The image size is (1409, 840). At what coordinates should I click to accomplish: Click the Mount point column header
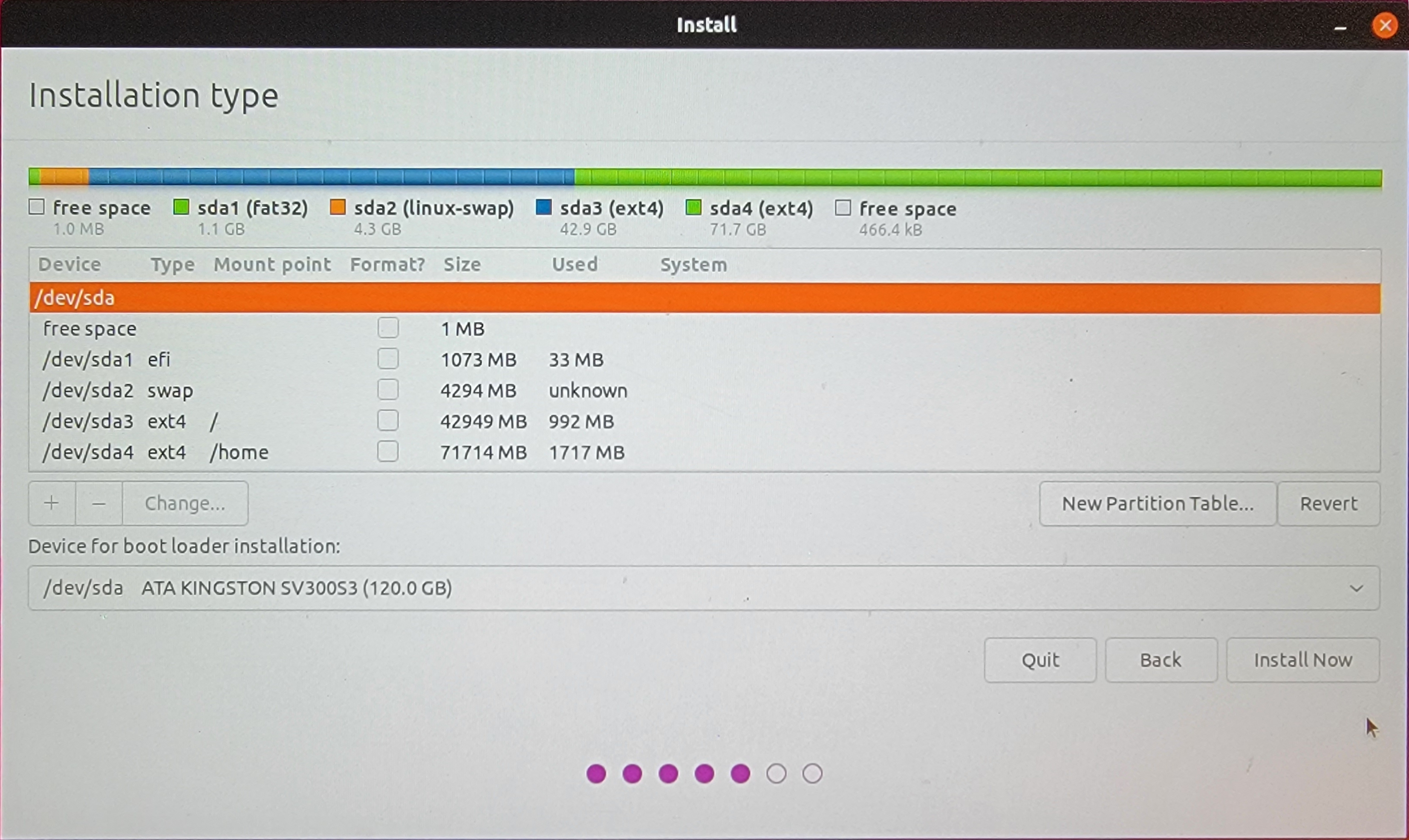[272, 264]
